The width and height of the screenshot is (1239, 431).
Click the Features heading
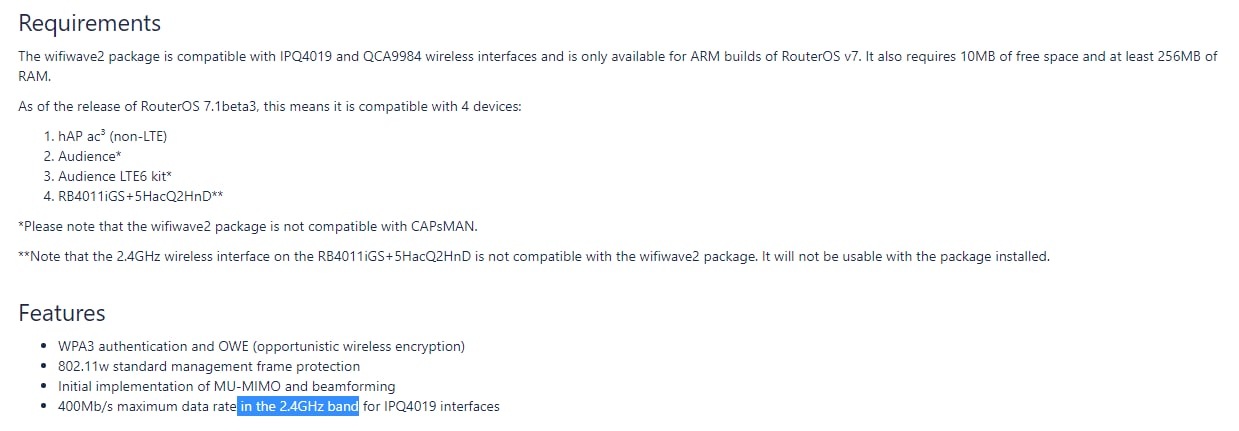pos(61,313)
